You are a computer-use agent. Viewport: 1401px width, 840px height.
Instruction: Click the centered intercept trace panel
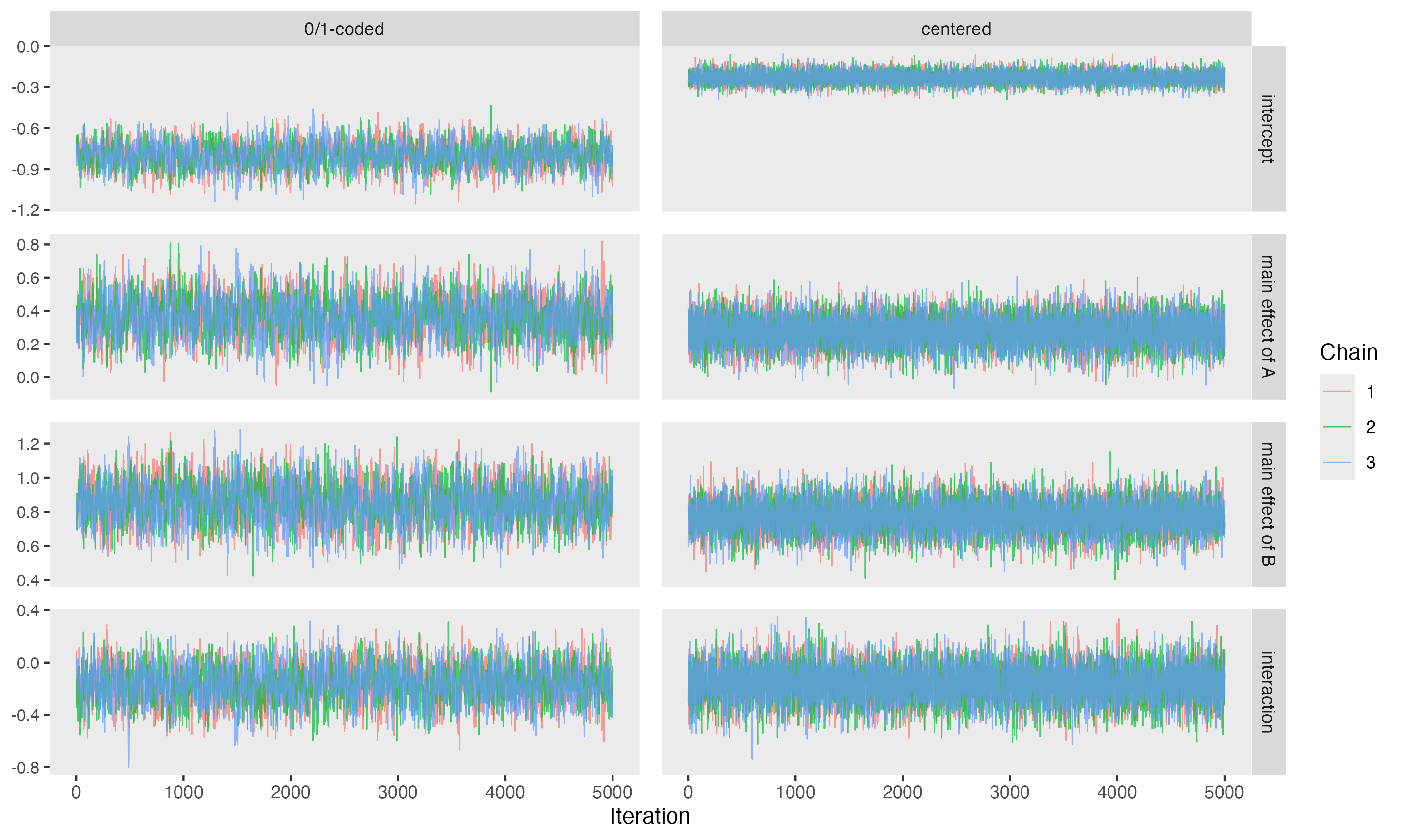[x=956, y=128]
